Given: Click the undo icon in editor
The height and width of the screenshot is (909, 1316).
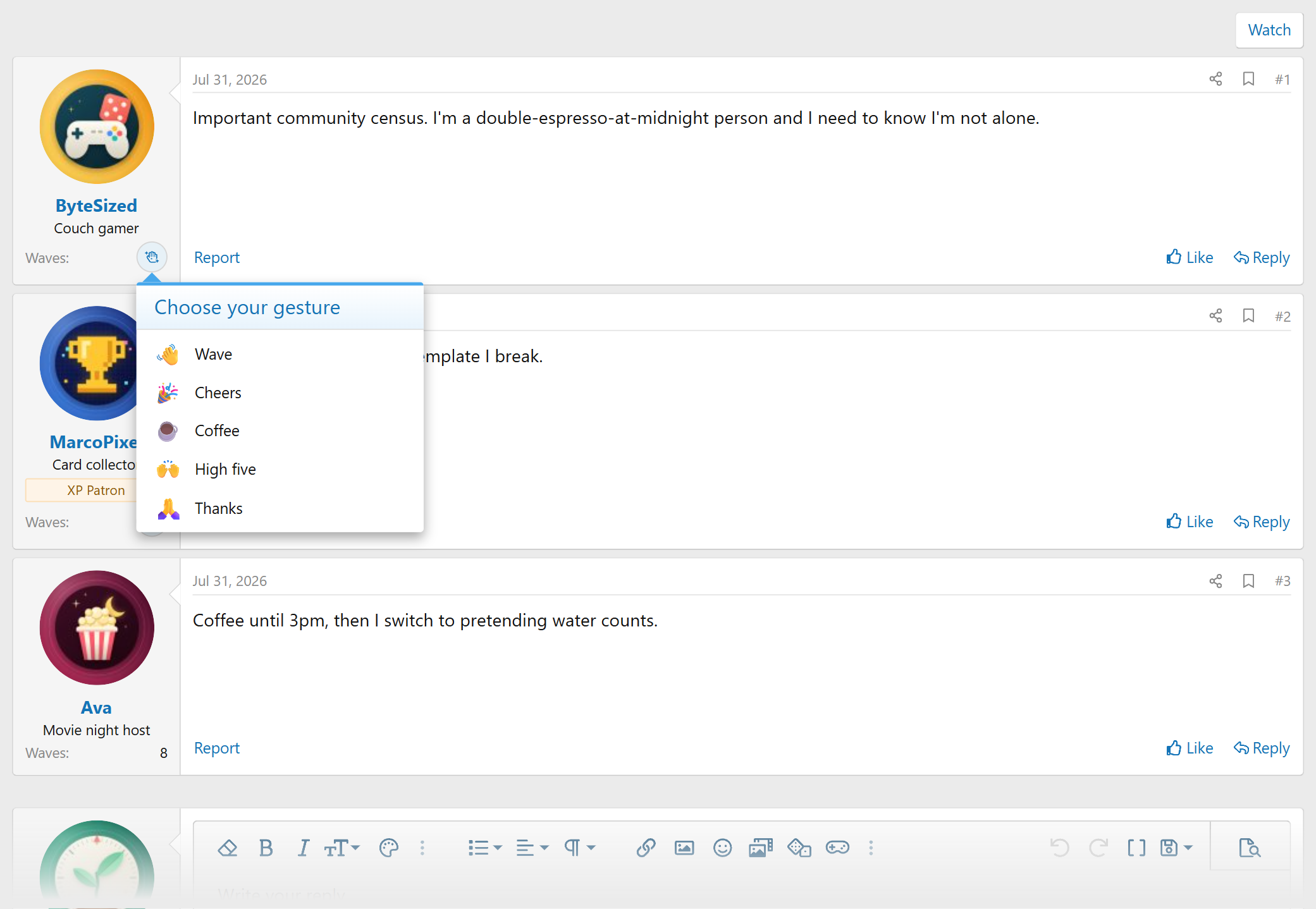Looking at the screenshot, I should click(1060, 848).
